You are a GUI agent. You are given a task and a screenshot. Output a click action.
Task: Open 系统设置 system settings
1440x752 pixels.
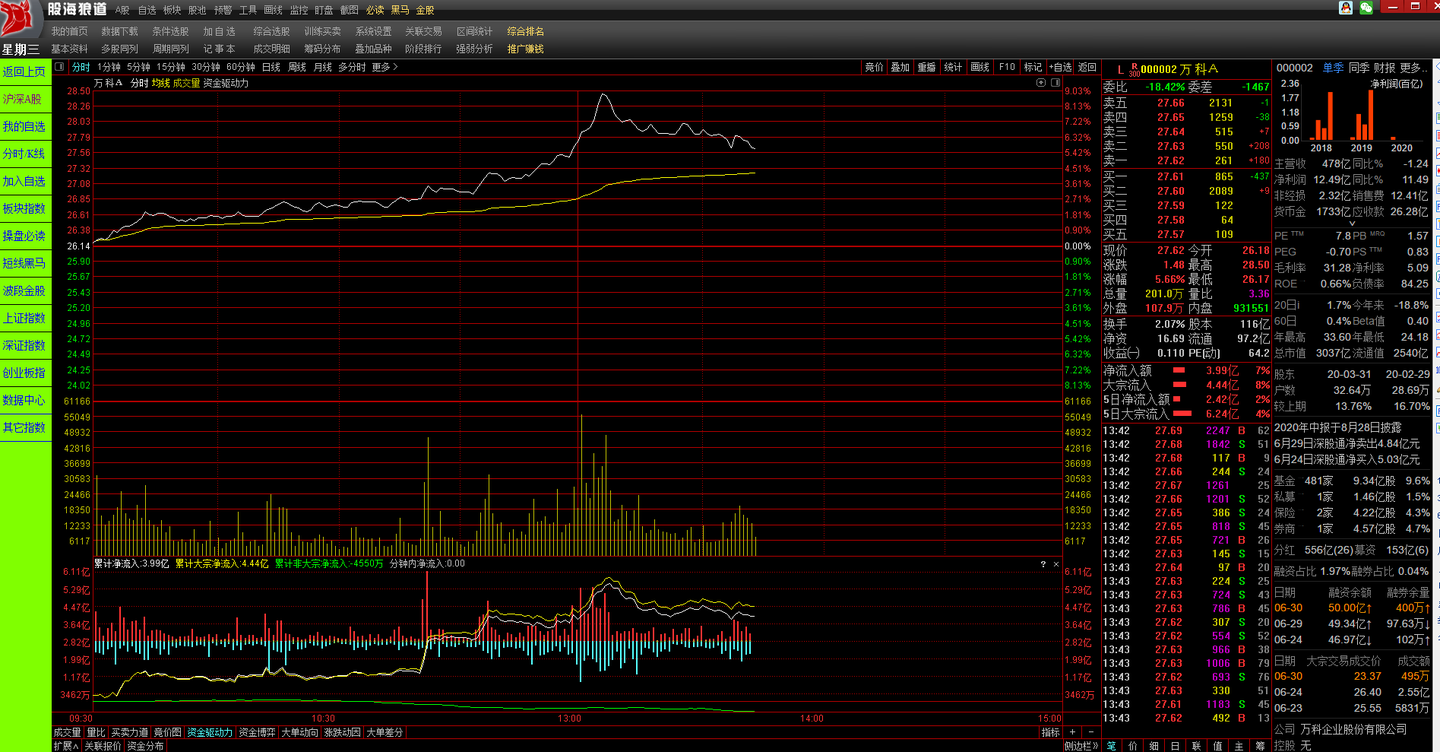coord(373,31)
